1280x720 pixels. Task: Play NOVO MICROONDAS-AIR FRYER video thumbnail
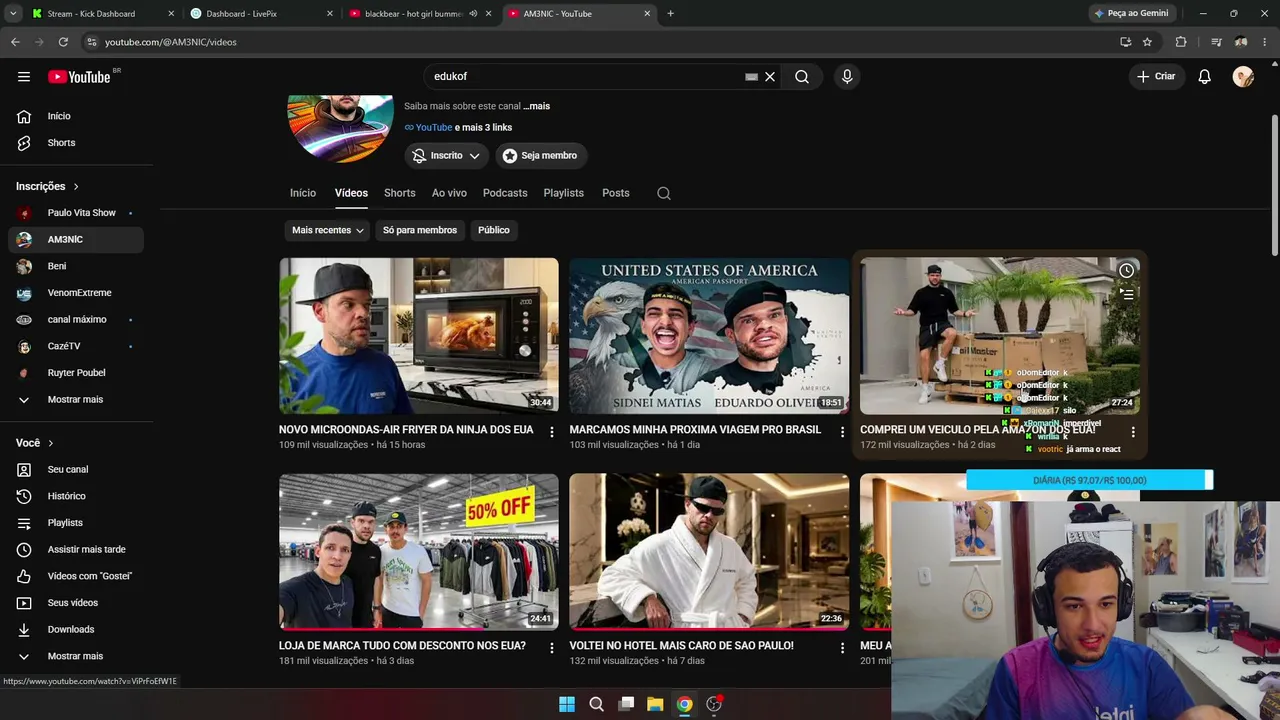[x=419, y=336]
